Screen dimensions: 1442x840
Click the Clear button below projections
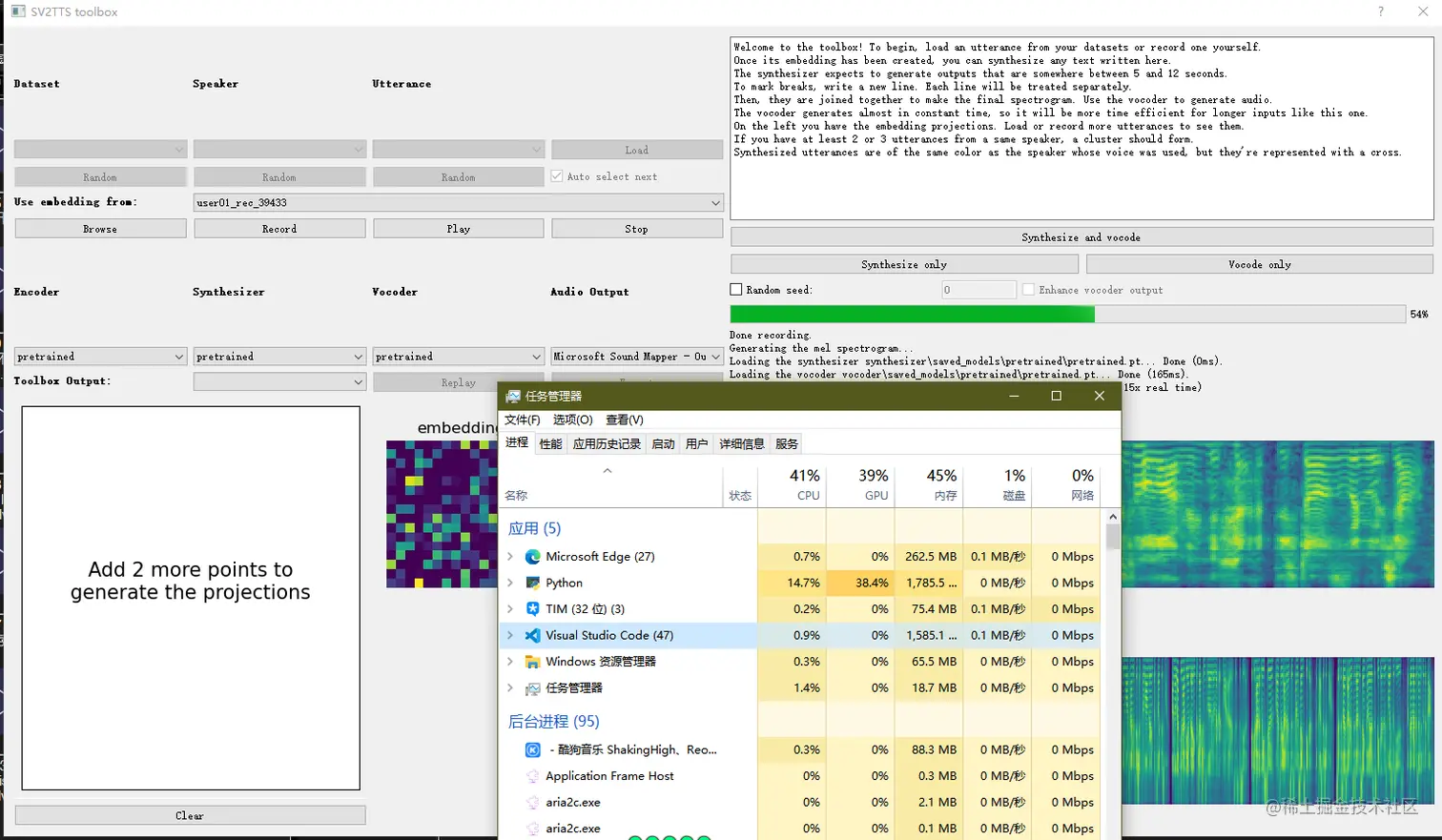pyautogui.click(x=190, y=815)
